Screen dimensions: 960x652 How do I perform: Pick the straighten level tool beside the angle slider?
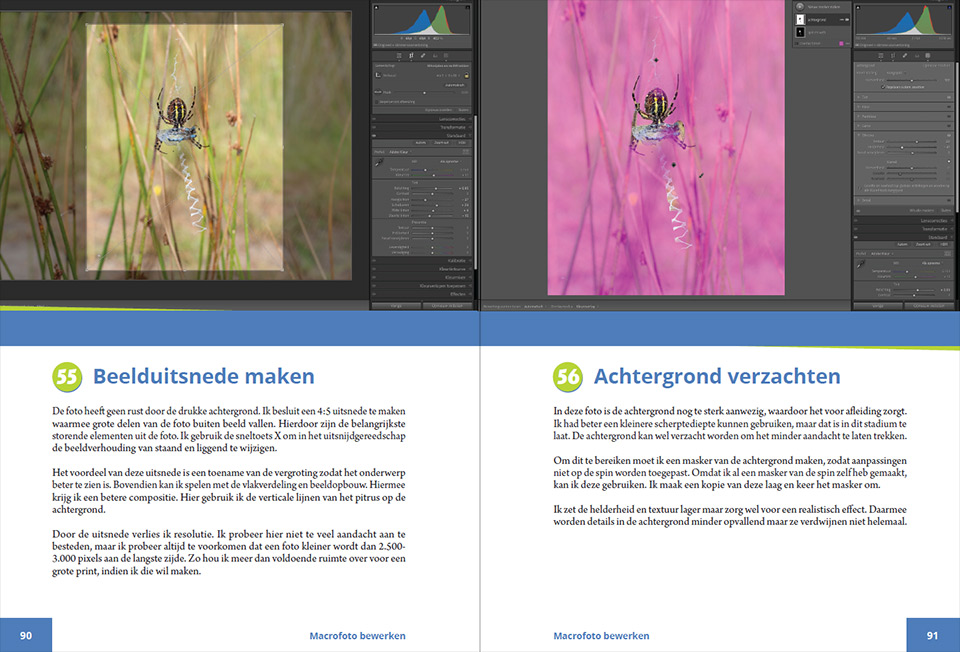(x=378, y=92)
